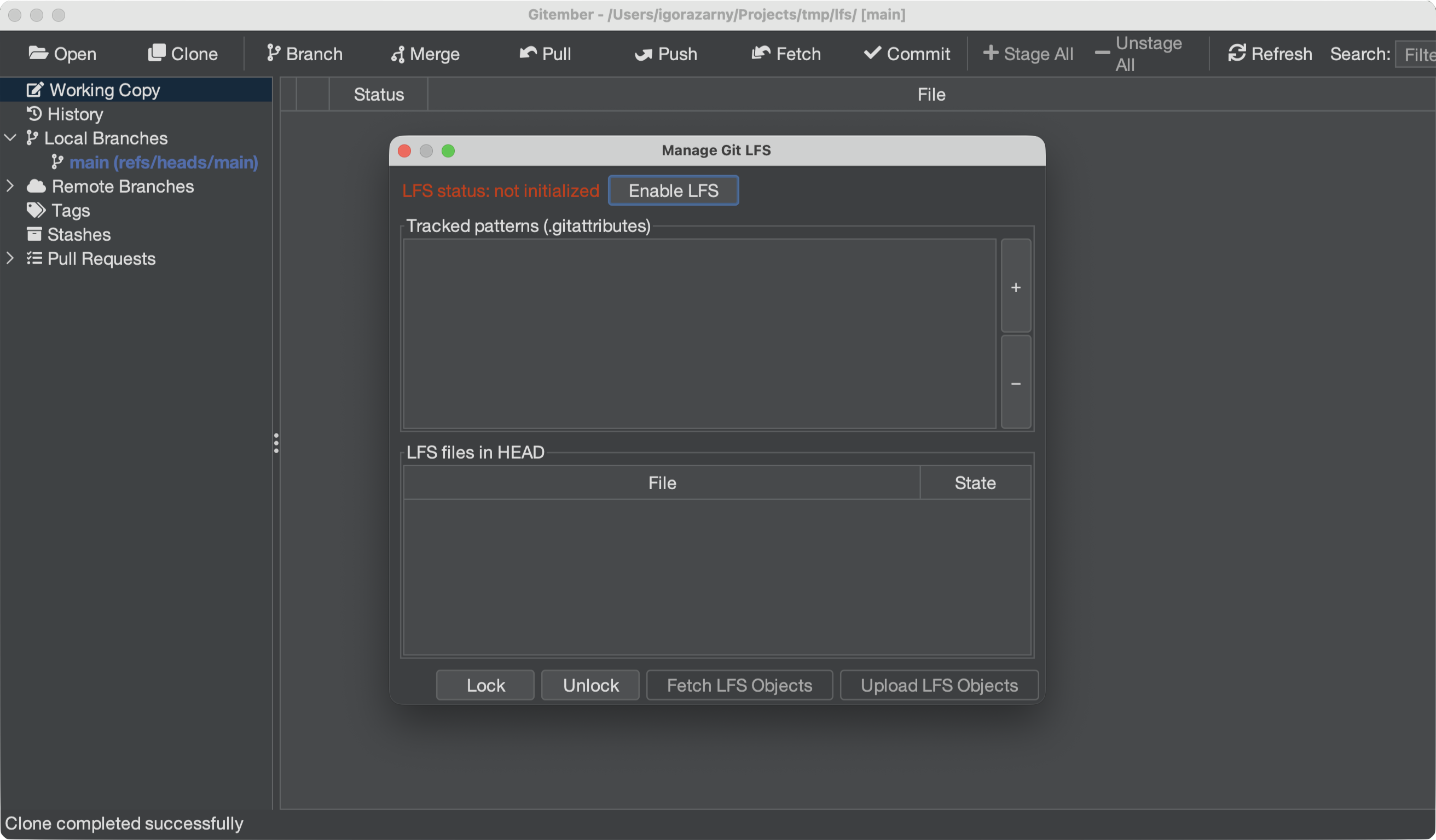Click the Commit checkmark icon
The image size is (1436, 840).
(x=872, y=53)
